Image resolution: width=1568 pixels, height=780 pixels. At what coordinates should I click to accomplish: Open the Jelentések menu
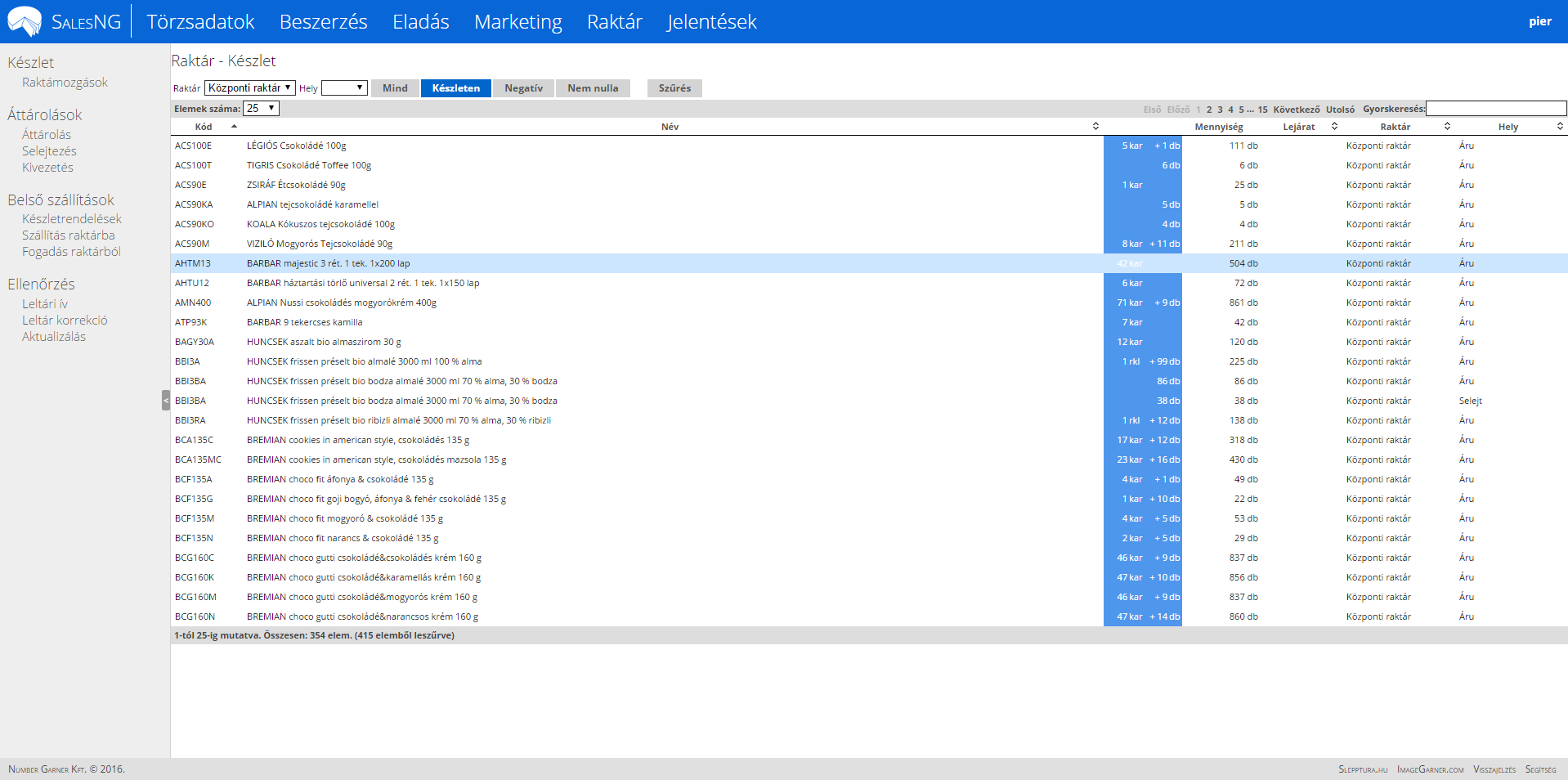[712, 22]
